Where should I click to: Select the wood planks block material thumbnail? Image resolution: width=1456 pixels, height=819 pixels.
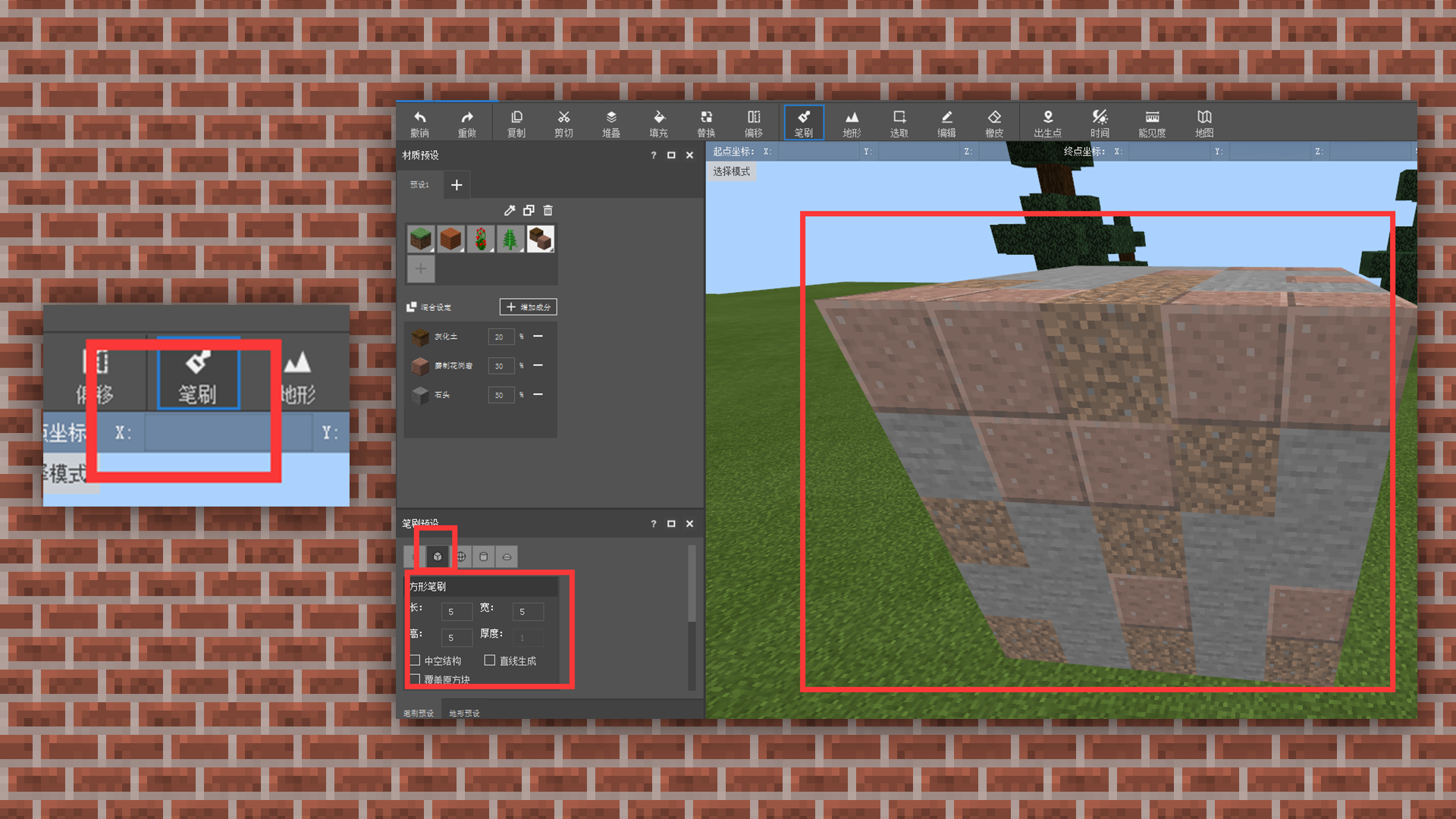(450, 239)
